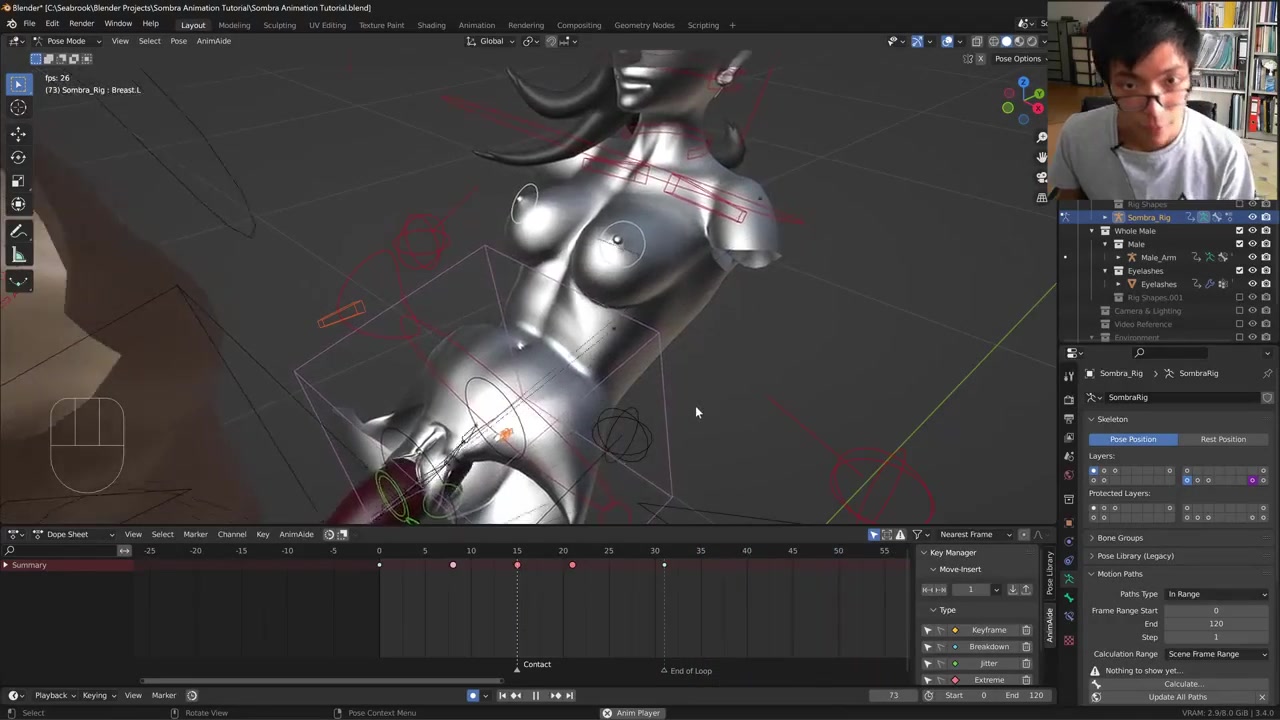The height and width of the screenshot is (720, 1280).
Task: Select the Measure tool
Action: [18, 256]
